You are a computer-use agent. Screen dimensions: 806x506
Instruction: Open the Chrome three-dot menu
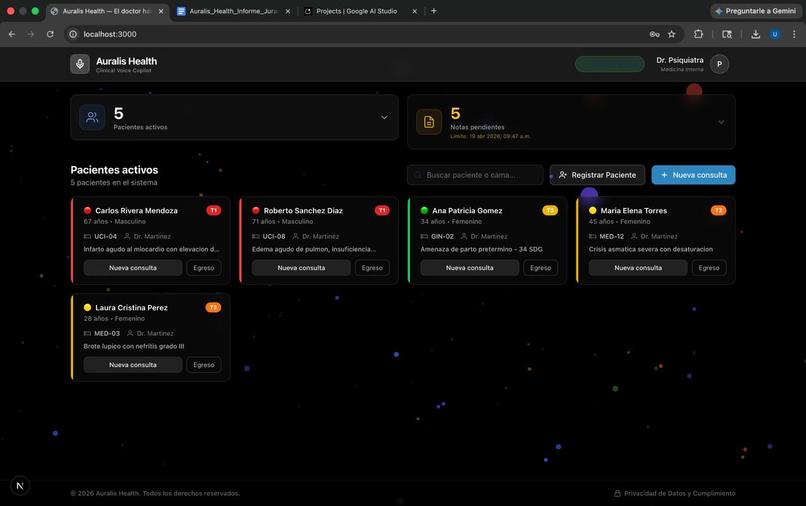coord(794,34)
